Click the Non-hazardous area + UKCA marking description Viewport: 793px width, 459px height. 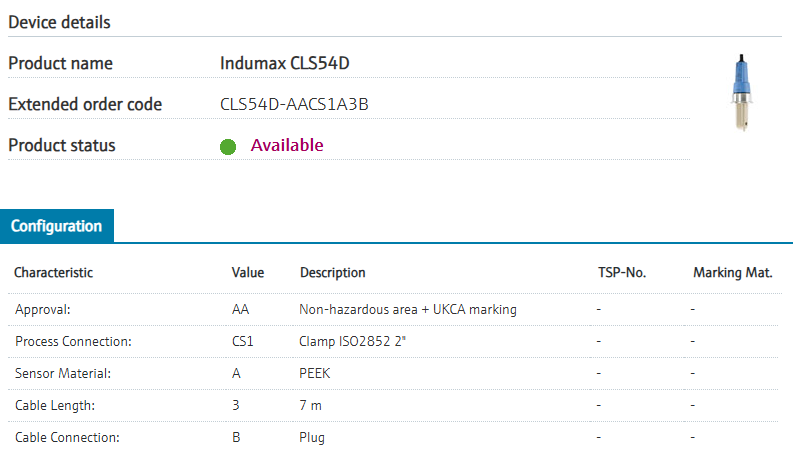click(x=408, y=310)
